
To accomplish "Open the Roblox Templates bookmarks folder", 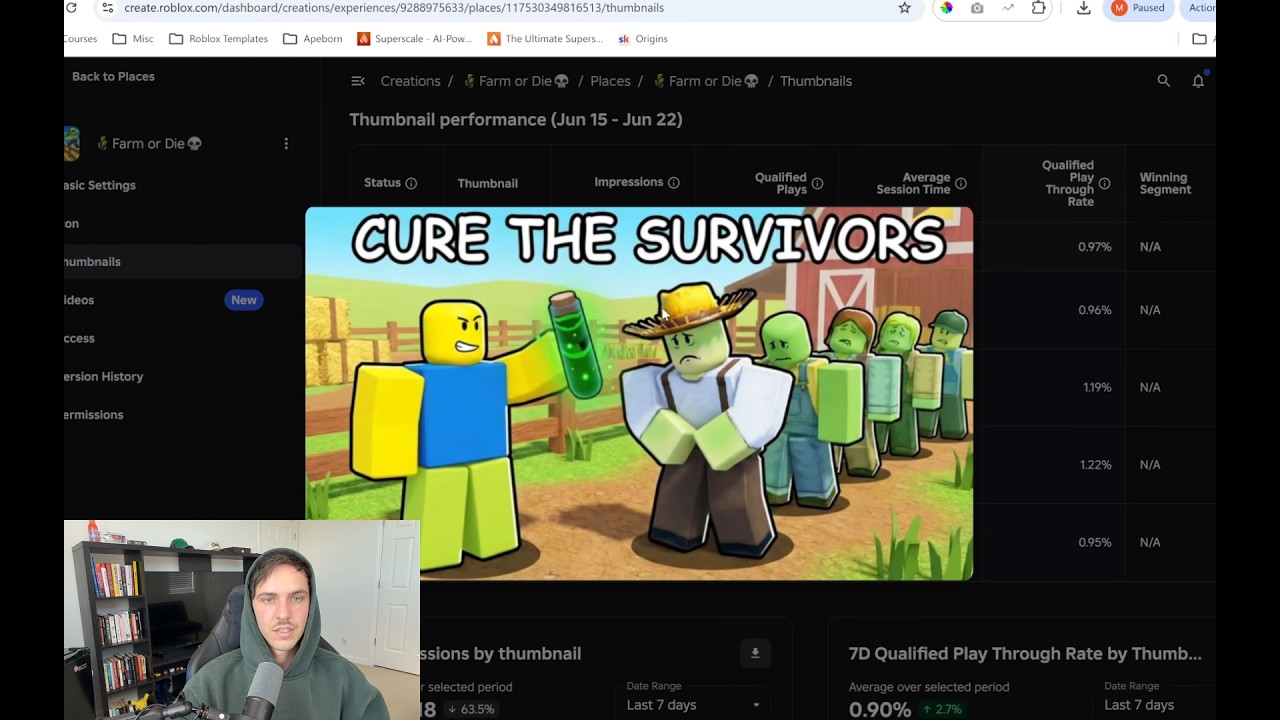I will [x=218, y=39].
